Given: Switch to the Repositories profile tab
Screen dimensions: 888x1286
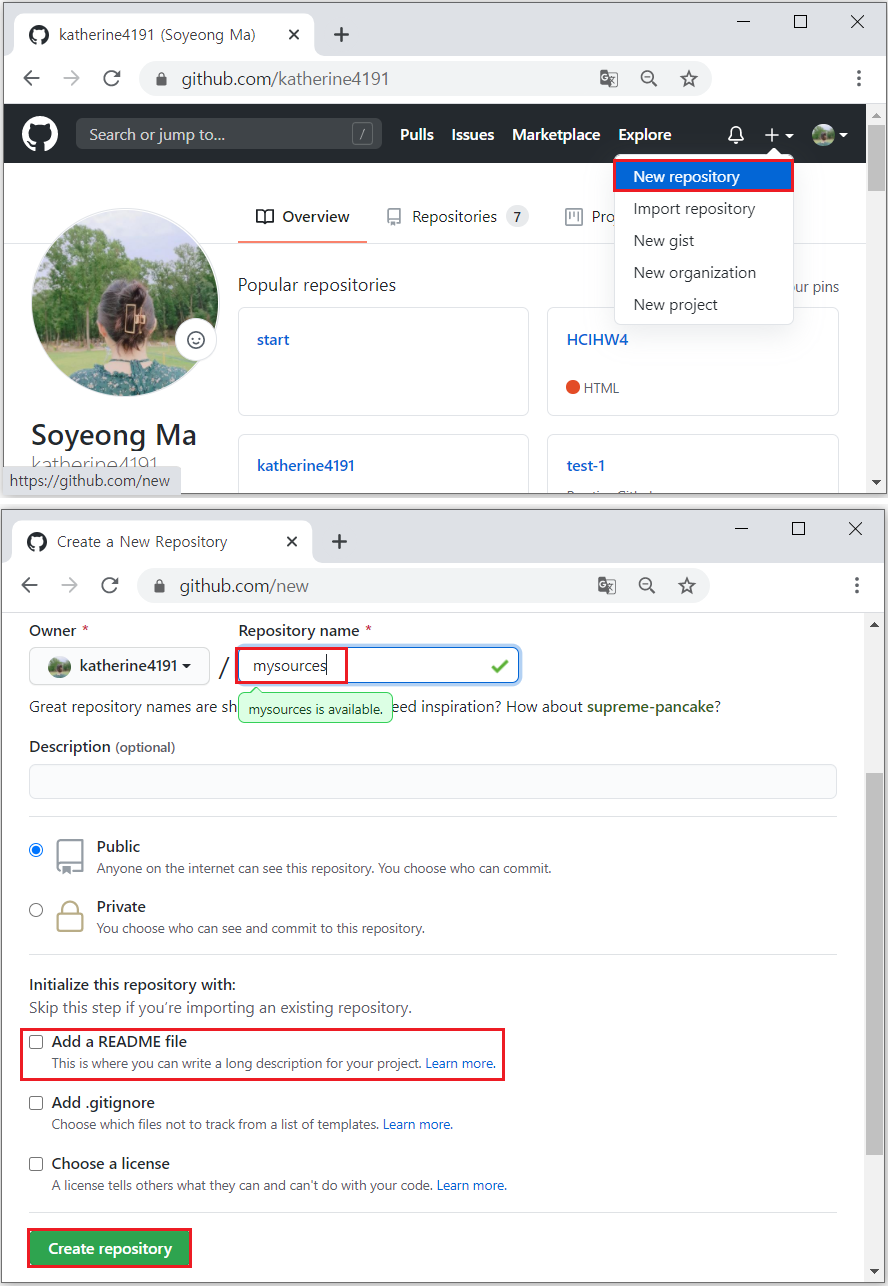Looking at the screenshot, I should click(457, 216).
